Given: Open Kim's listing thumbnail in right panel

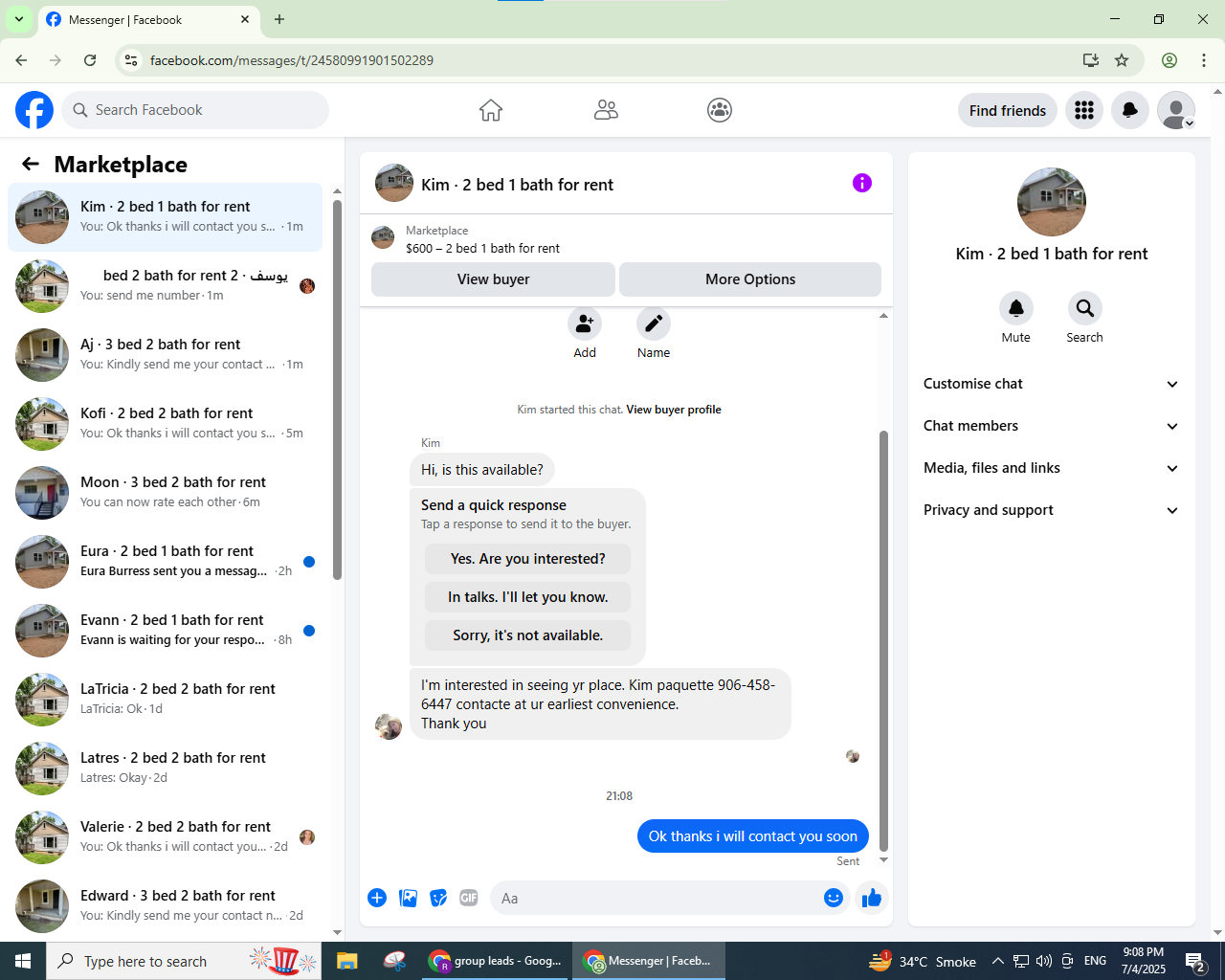Looking at the screenshot, I should (x=1052, y=202).
